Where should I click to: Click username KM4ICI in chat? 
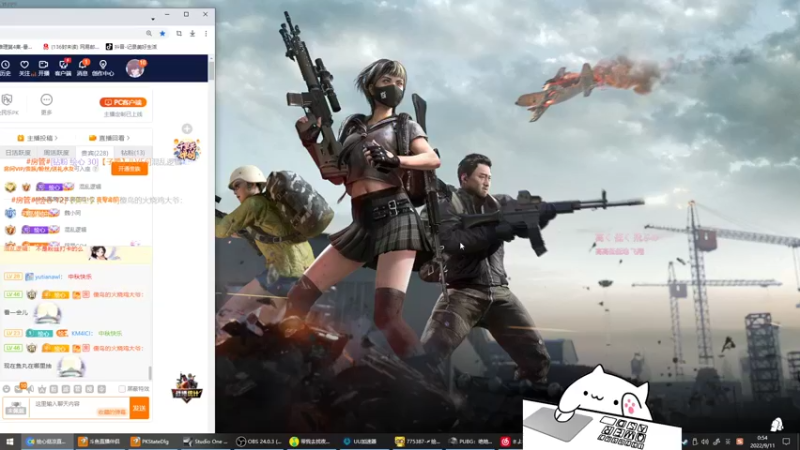pos(82,333)
